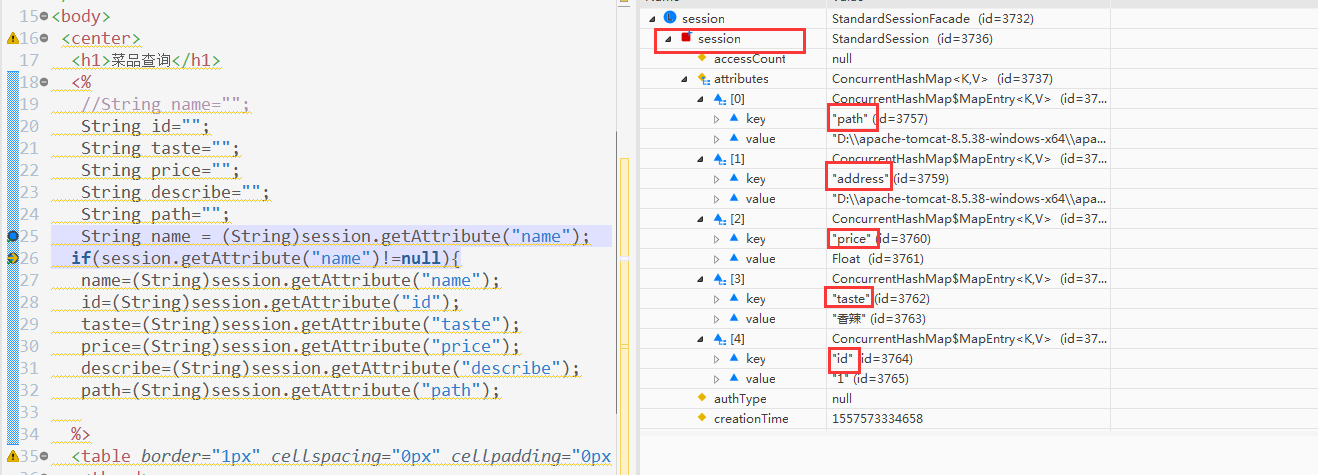The image size is (1318, 475).
Task: Click the creationTime field diamond icon
Action: (702, 418)
